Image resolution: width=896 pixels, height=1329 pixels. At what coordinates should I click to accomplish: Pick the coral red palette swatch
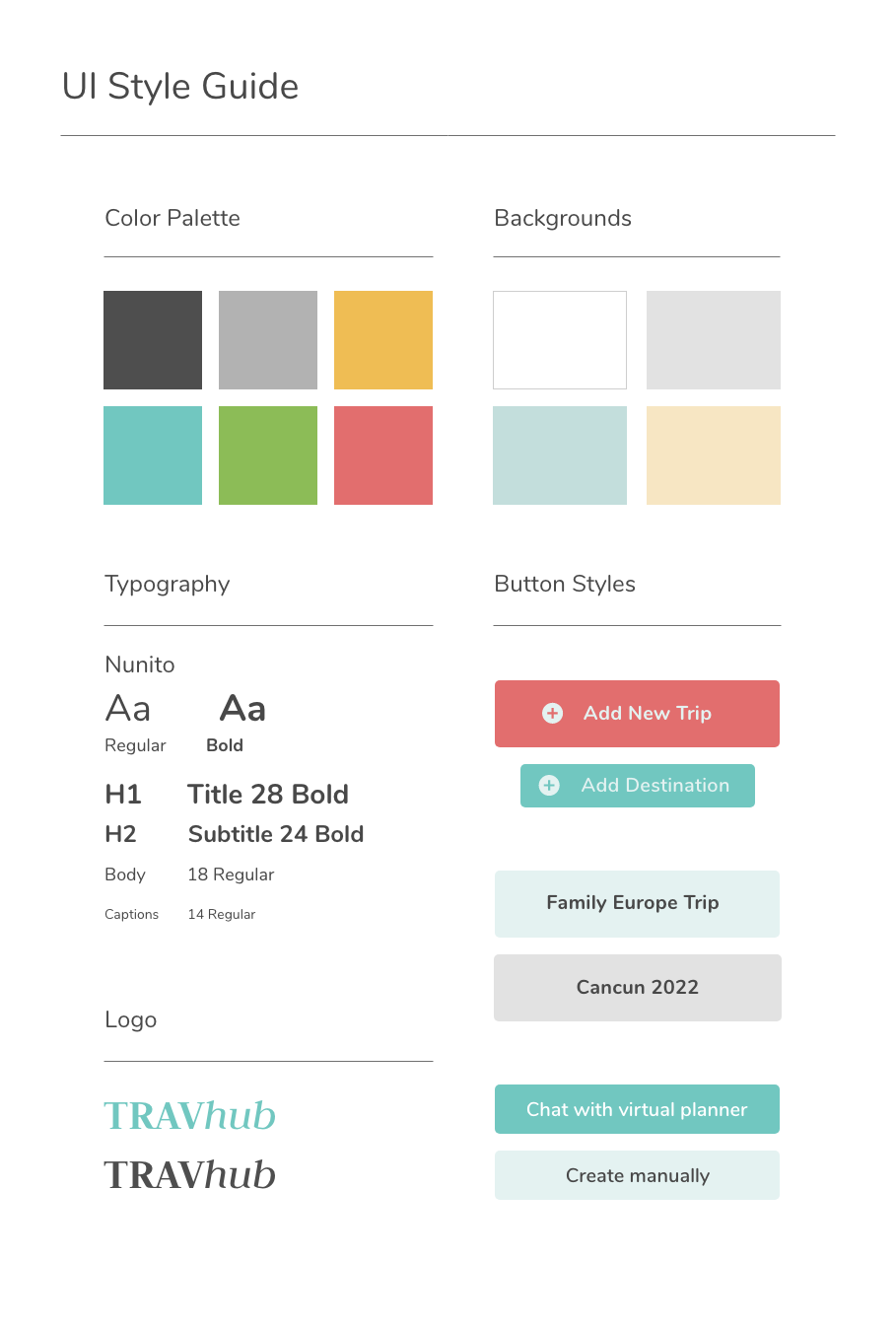[x=383, y=455]
